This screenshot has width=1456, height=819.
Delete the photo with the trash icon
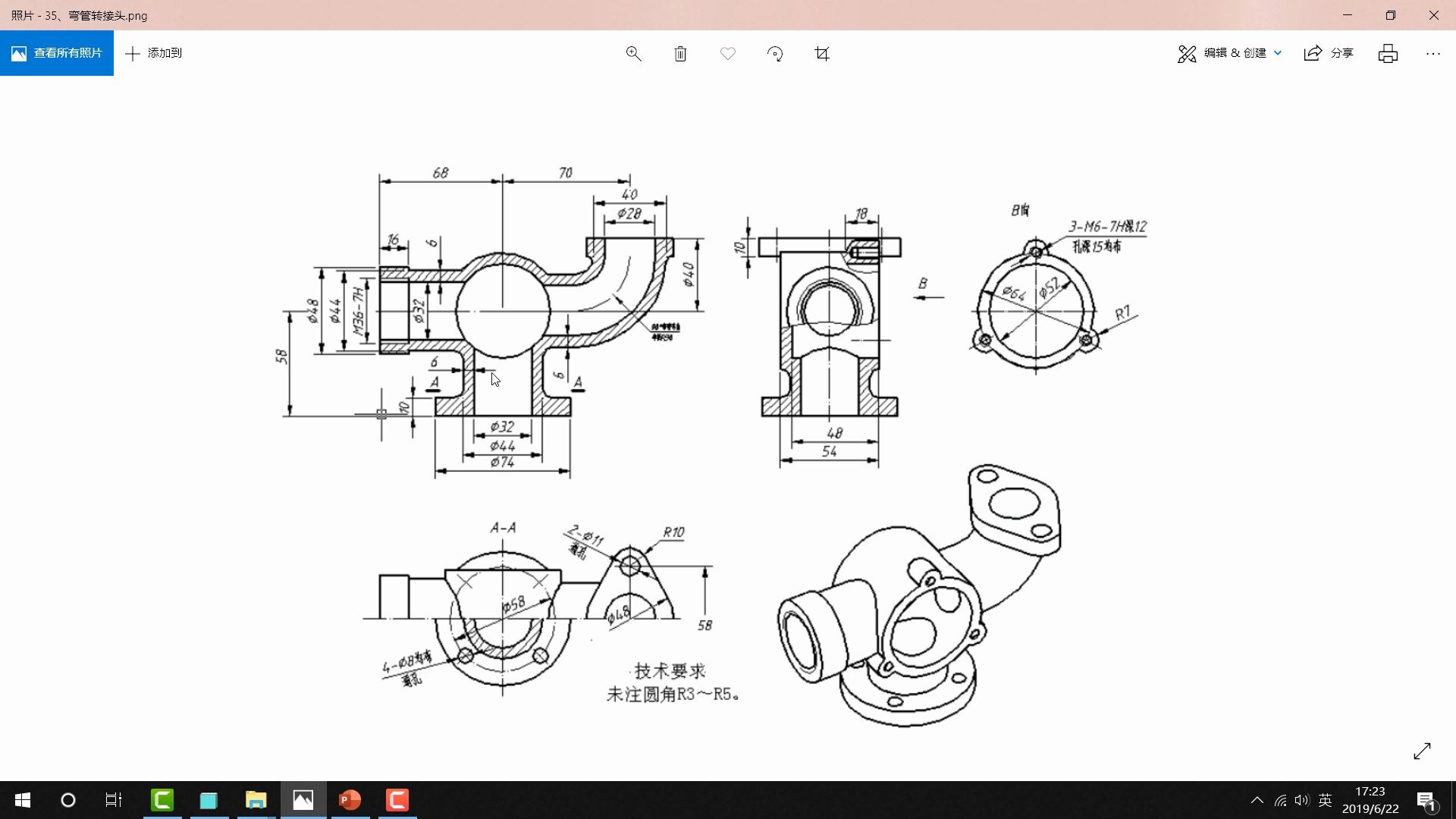click(x=680, y=54)
